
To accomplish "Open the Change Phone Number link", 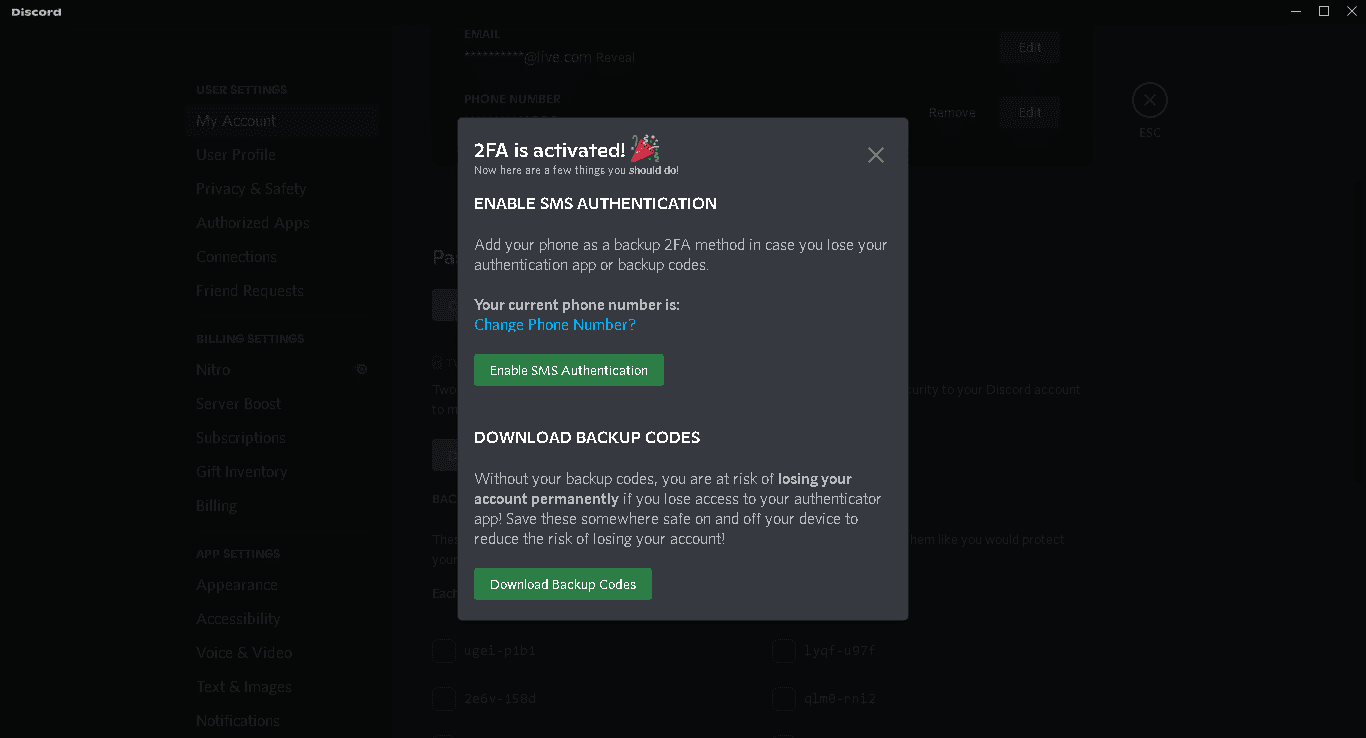I will tap(555, 325).
